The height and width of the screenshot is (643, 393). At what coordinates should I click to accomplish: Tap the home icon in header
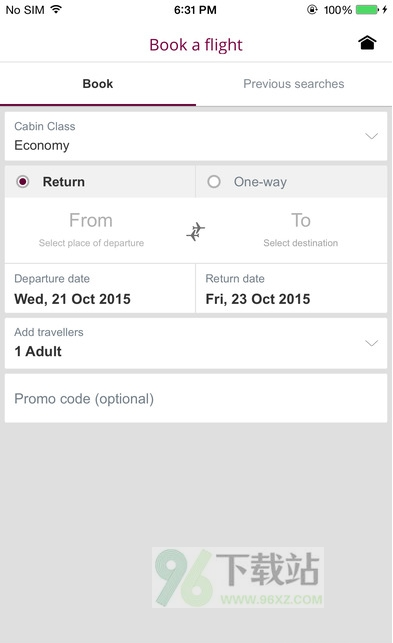pyautogui.click(x=367, y=43)
